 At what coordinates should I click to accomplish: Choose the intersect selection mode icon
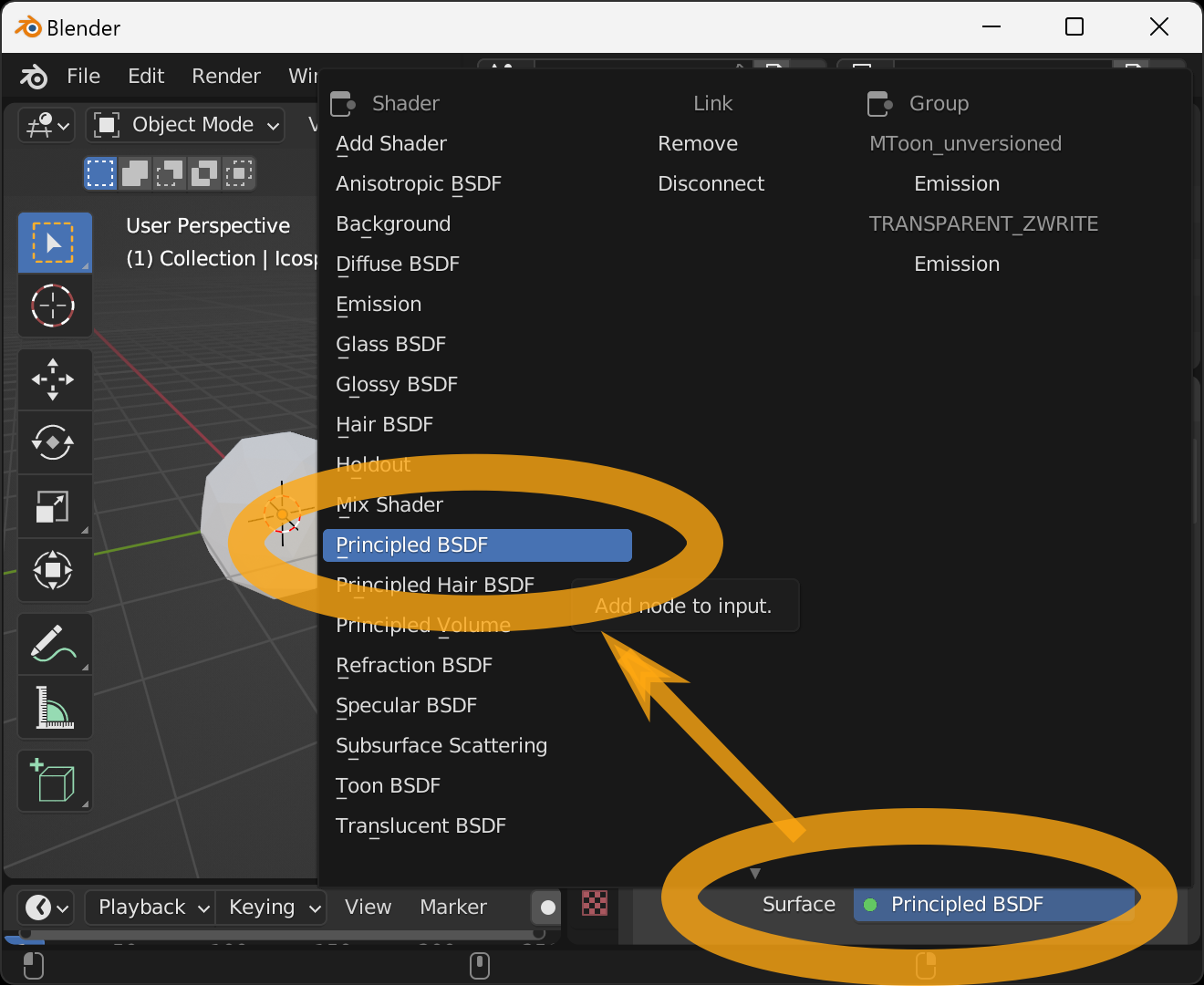click(239, 172)
